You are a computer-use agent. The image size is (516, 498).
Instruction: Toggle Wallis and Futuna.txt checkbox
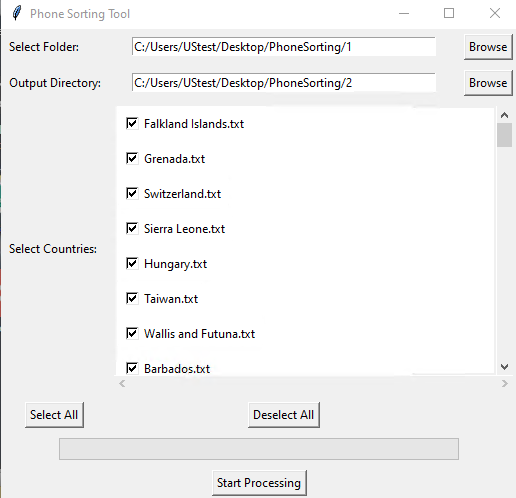click(132, 334)
